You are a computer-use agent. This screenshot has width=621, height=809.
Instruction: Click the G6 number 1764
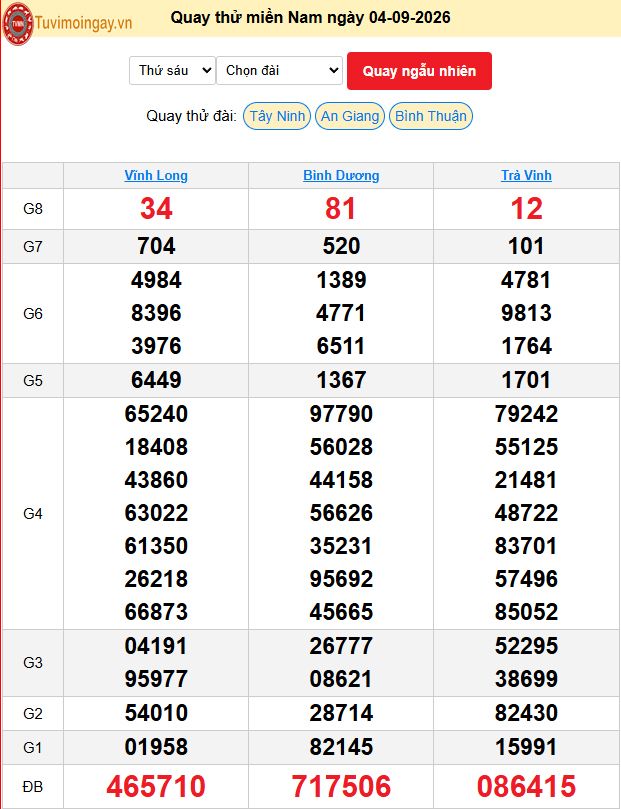click(x=526, y=346)
